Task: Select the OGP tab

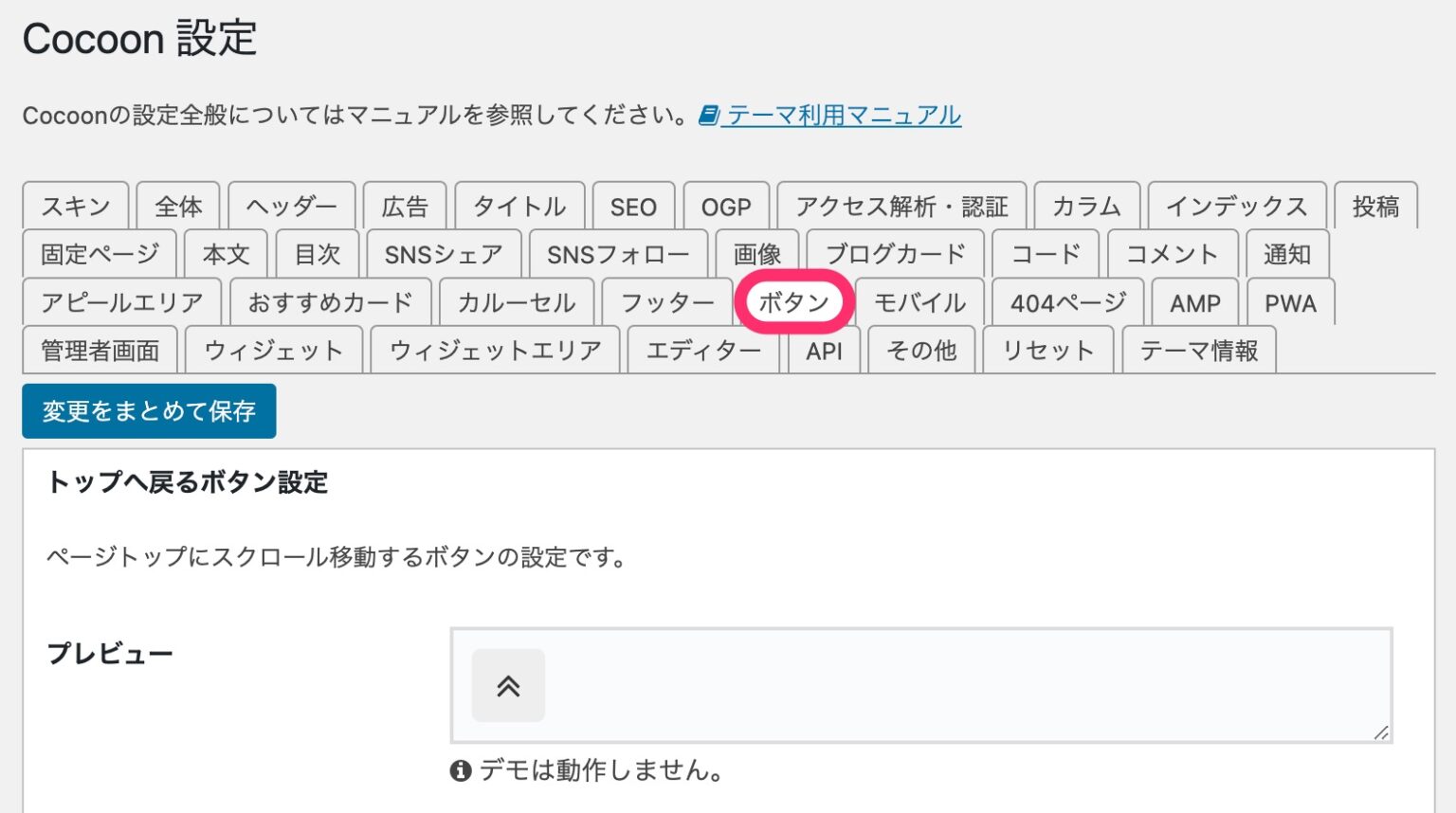Action: [x=727, y=206]
